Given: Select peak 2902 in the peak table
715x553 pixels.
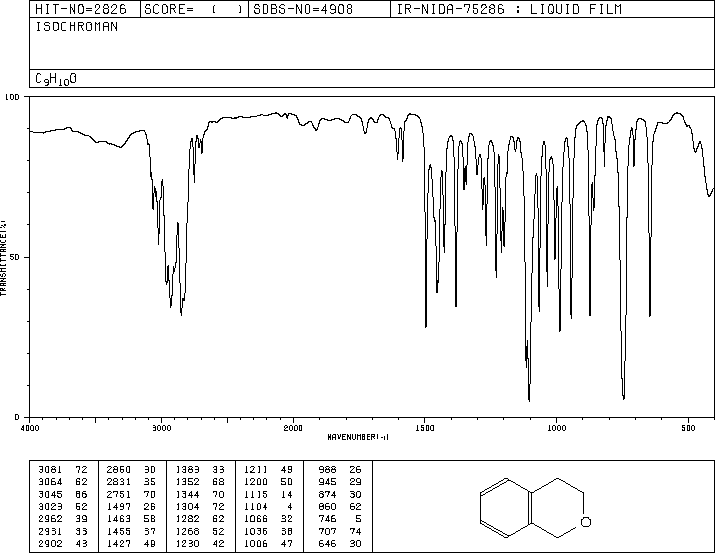Looking at the screenshot, I should coord(50,544).
